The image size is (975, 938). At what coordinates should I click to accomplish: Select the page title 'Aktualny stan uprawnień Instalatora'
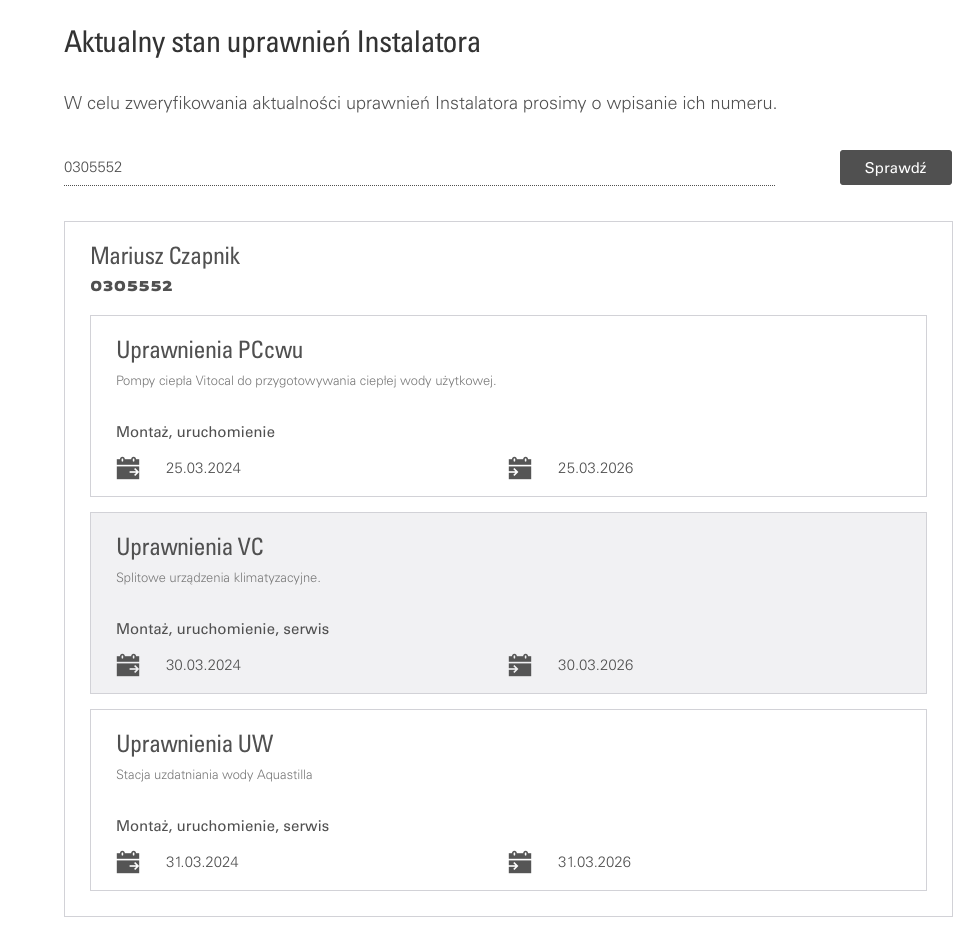tap(272, 42)
